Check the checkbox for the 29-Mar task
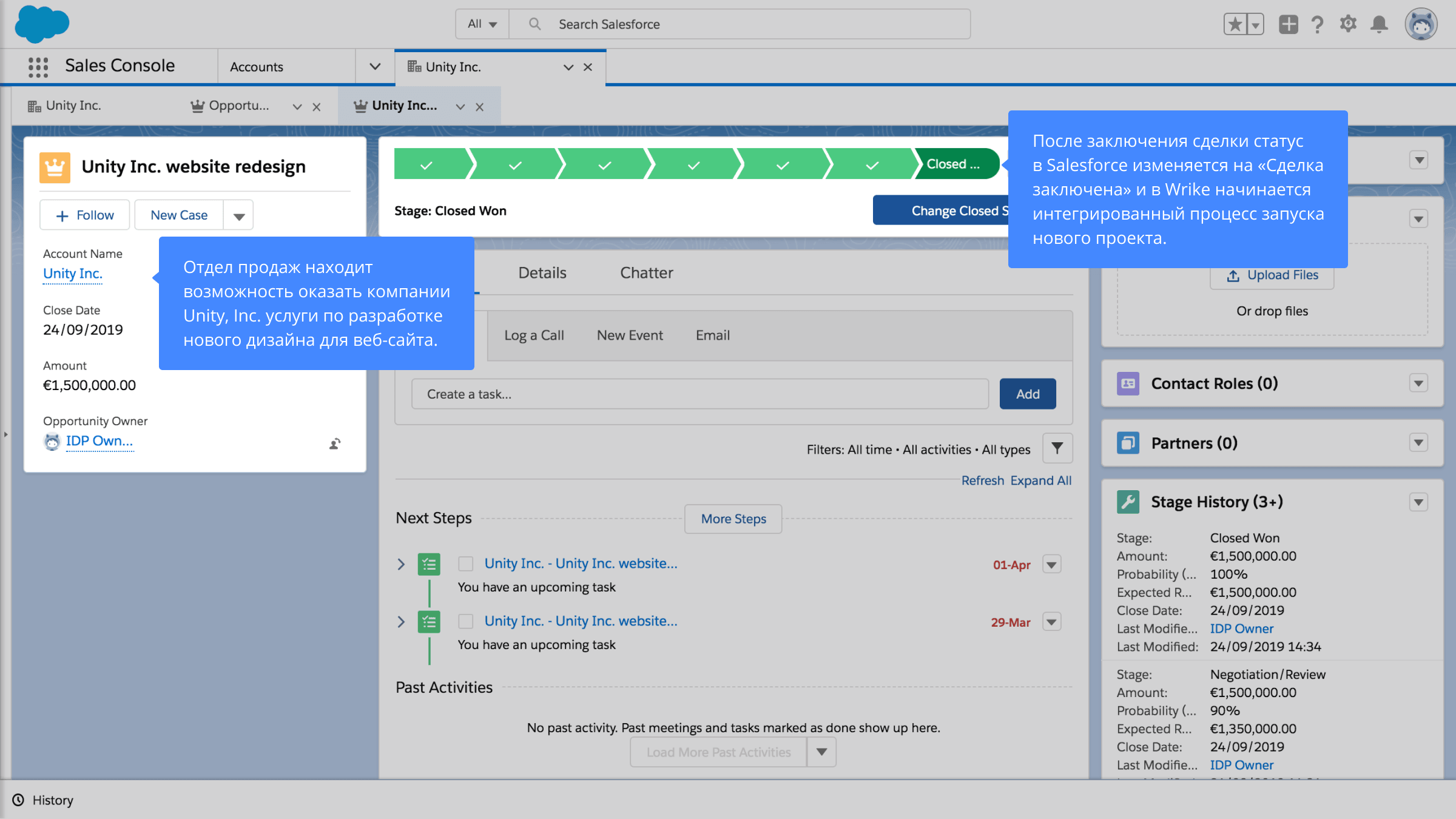This screenshot has width=1456, height=819. (466, 621)
